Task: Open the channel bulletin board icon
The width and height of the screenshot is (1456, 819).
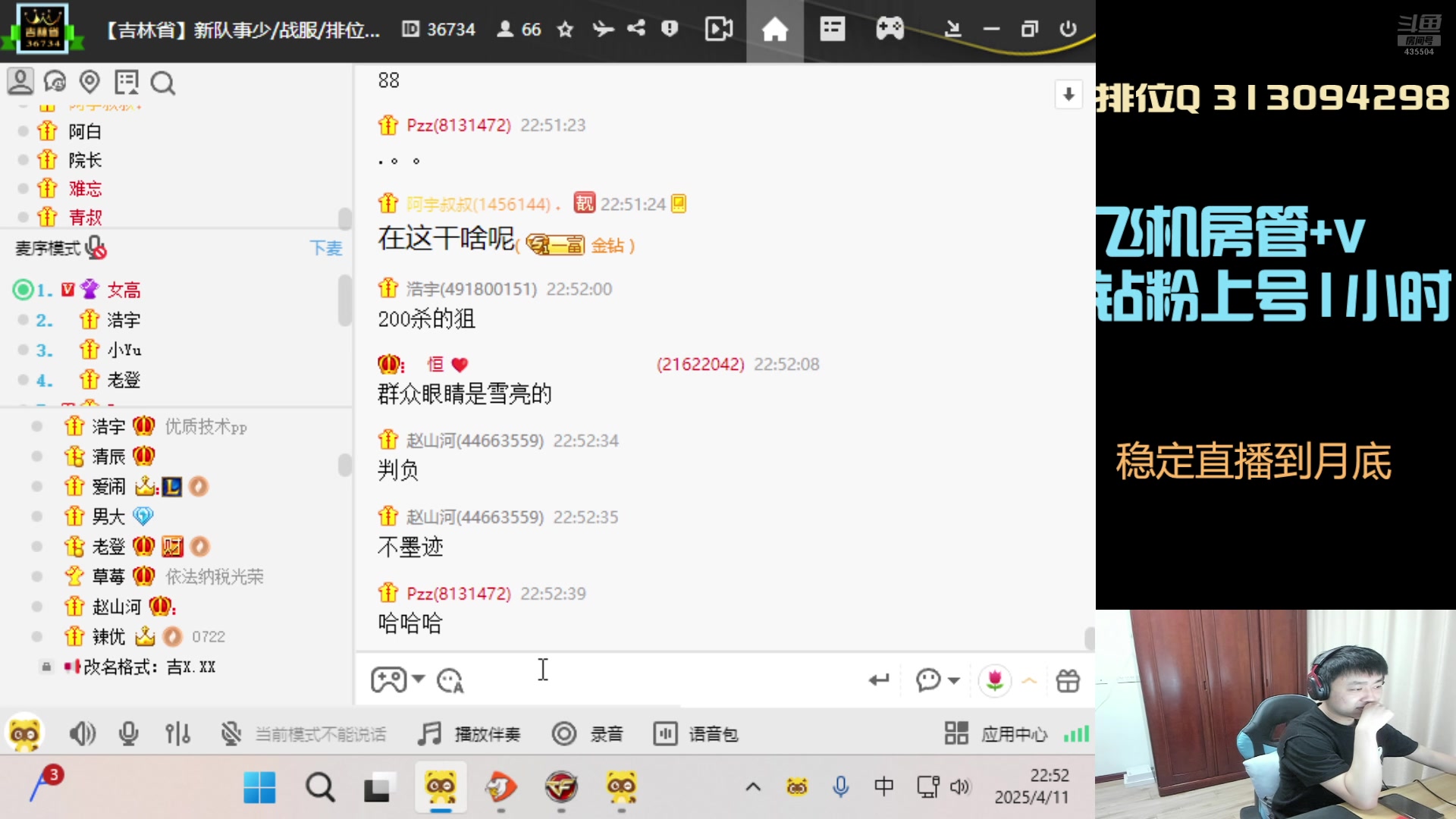Action: click(x=126, y=82)
